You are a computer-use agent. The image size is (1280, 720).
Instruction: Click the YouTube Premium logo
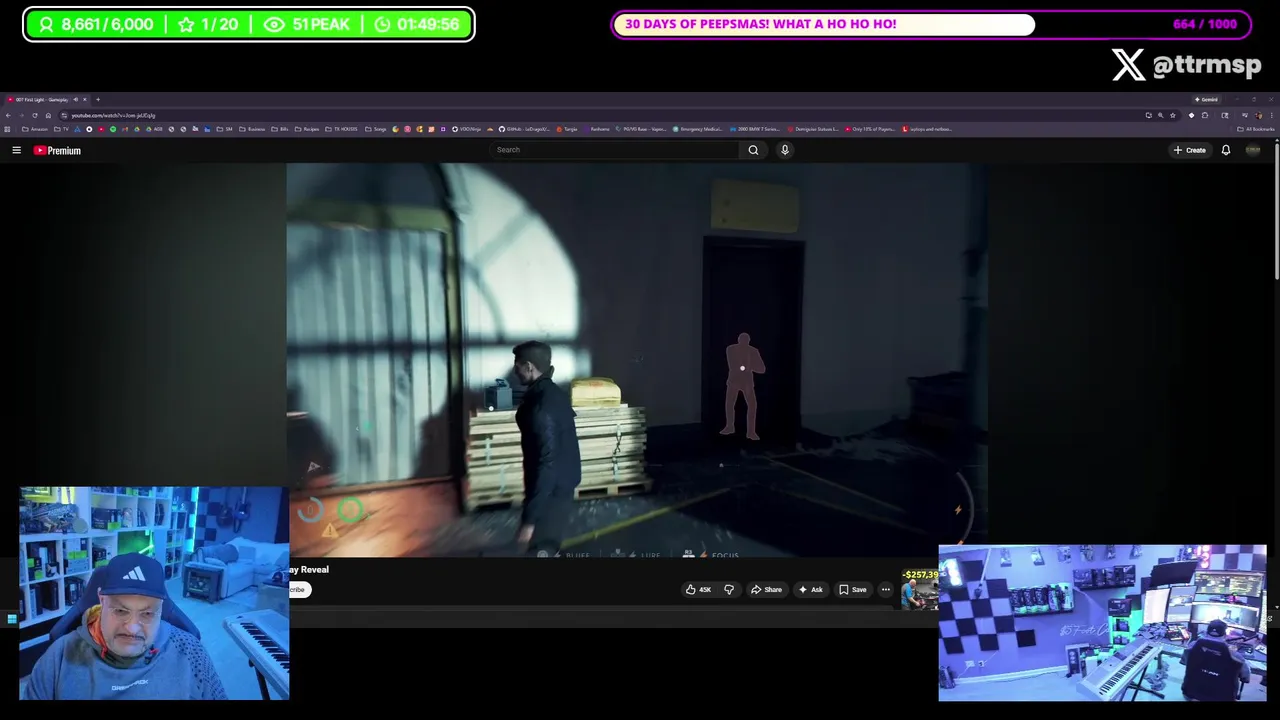(x=57, y=150)
